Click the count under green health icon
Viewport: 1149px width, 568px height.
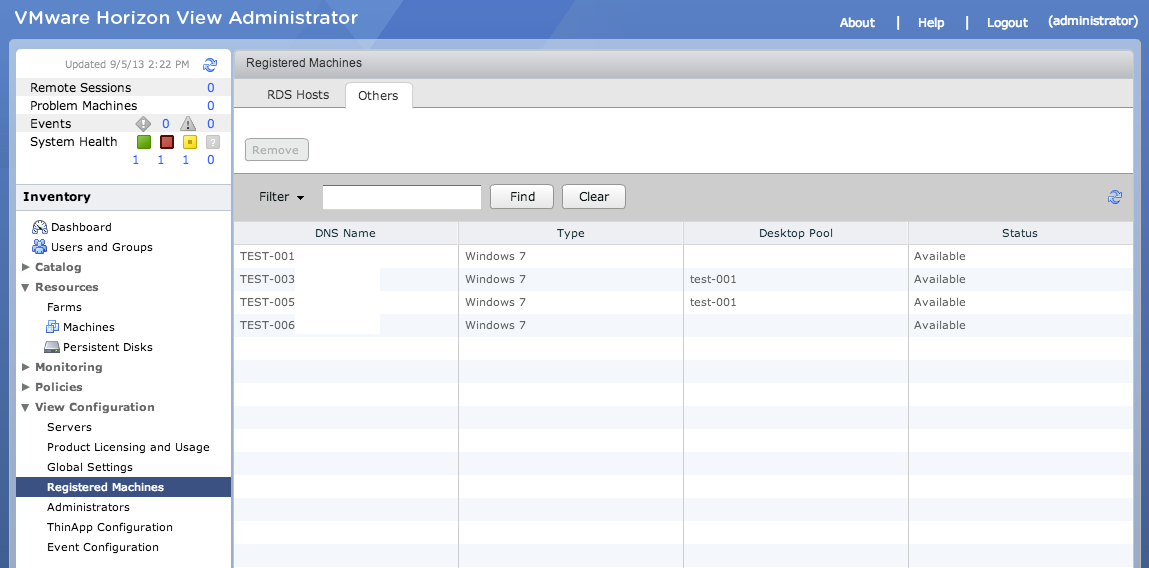point(136,160)
